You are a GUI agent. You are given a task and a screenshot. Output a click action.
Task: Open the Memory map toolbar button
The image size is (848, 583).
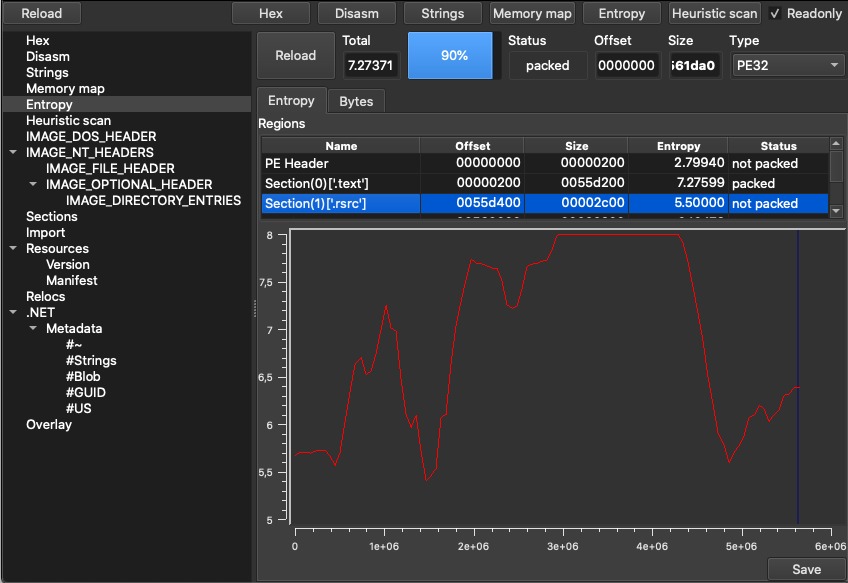pyautogui.click(x=532, y=14)
